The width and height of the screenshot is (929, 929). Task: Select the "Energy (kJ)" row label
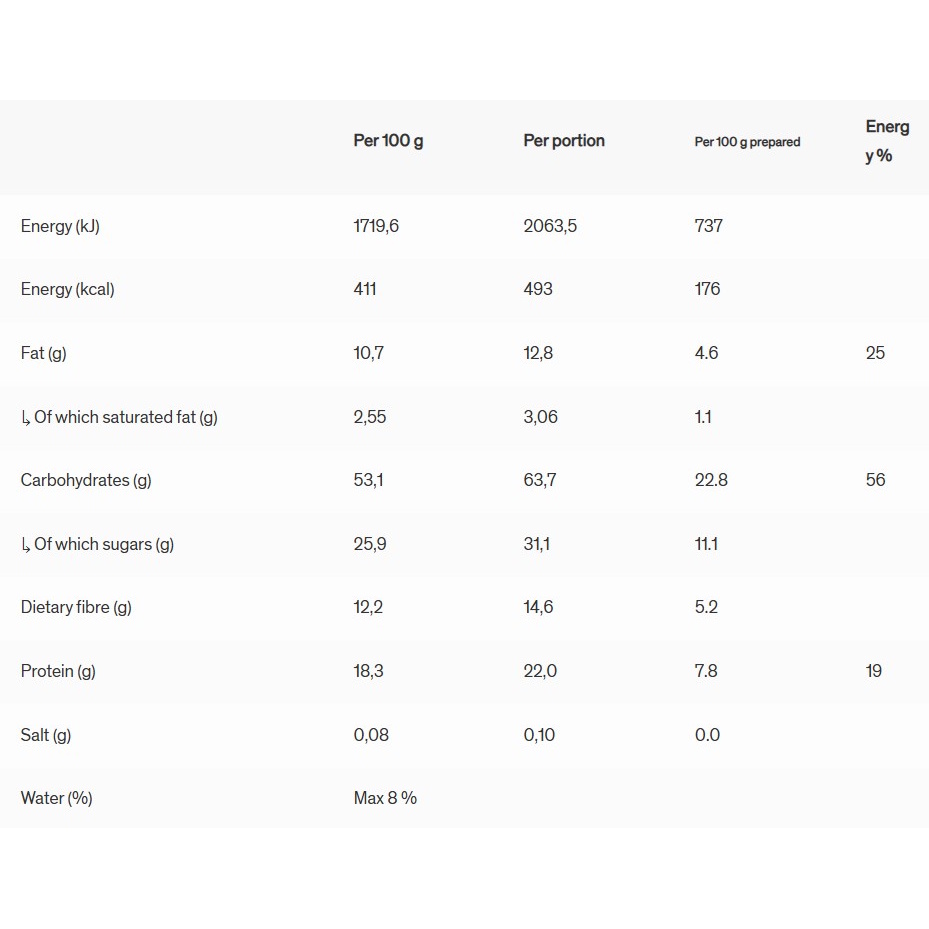[x=60, y=226]
